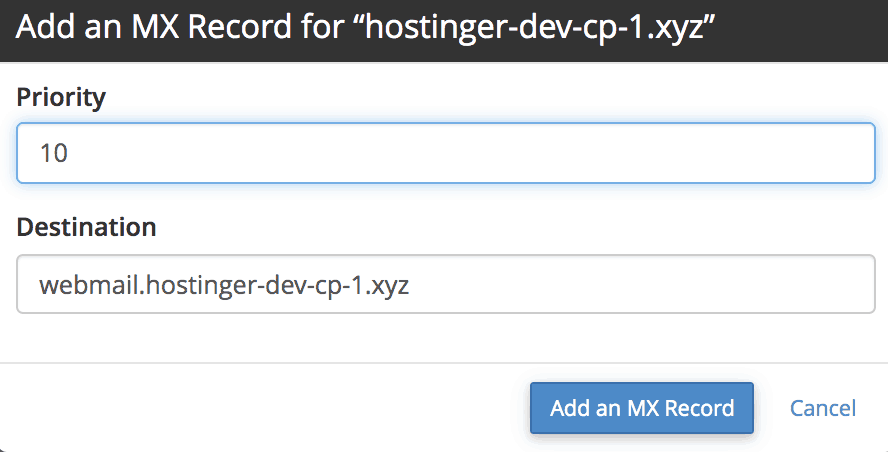This screenshot has width=888, height=452.
Task: Click the "Destination" field label
Action: point(86,227)
